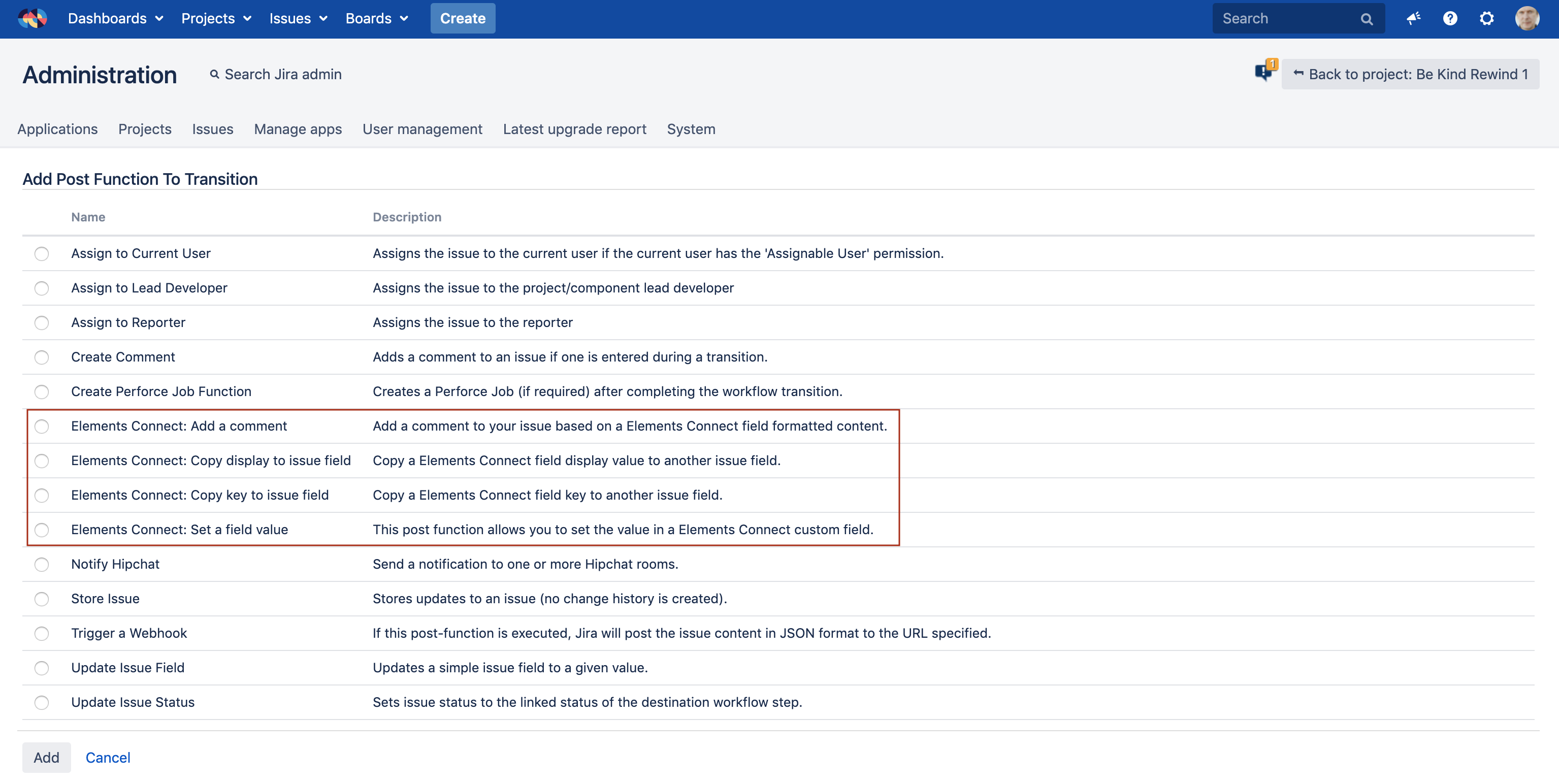
Task: Open the settings gear icon
Action: [1486, 18]
